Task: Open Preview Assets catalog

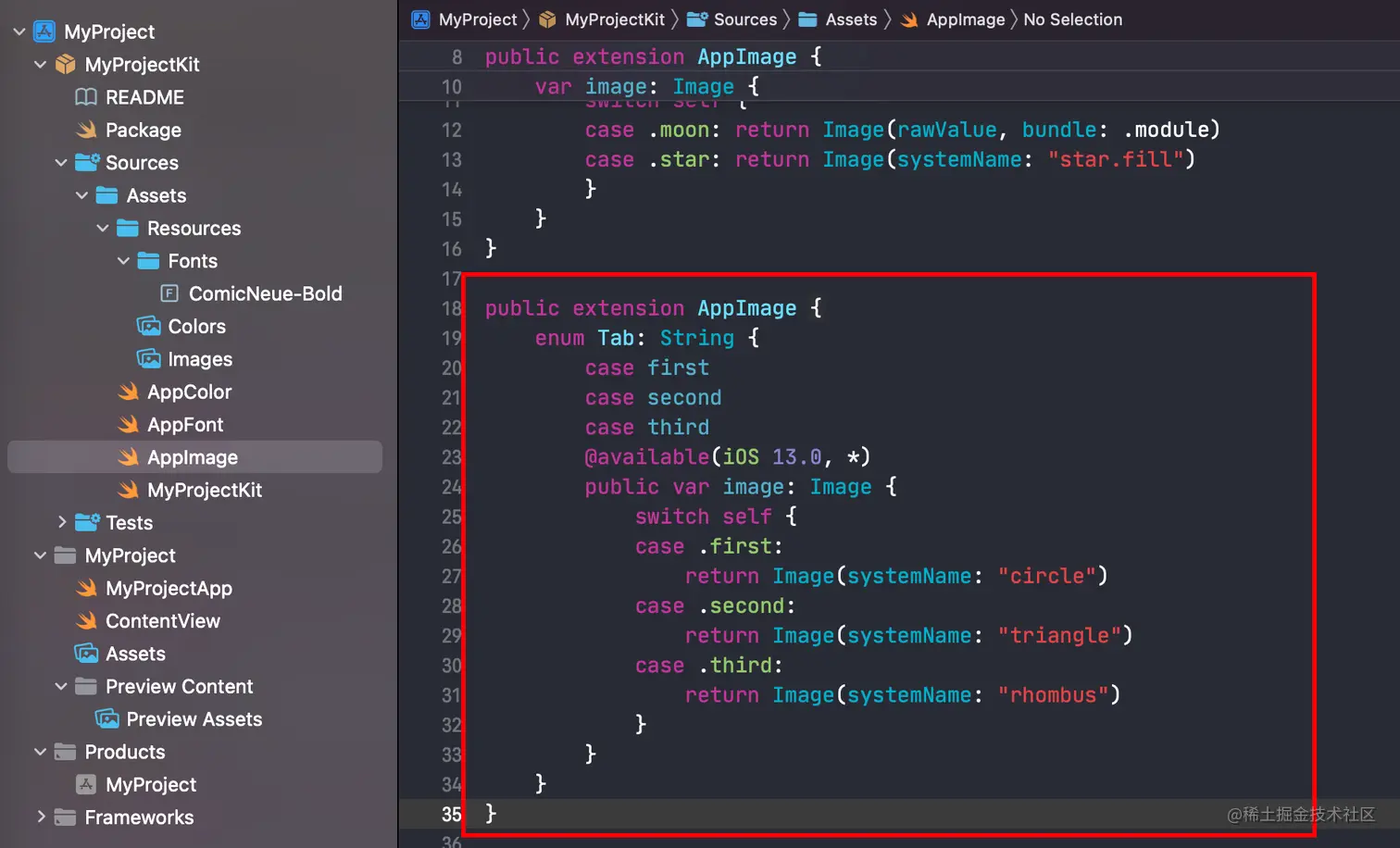Action: [x=194, y=718]
